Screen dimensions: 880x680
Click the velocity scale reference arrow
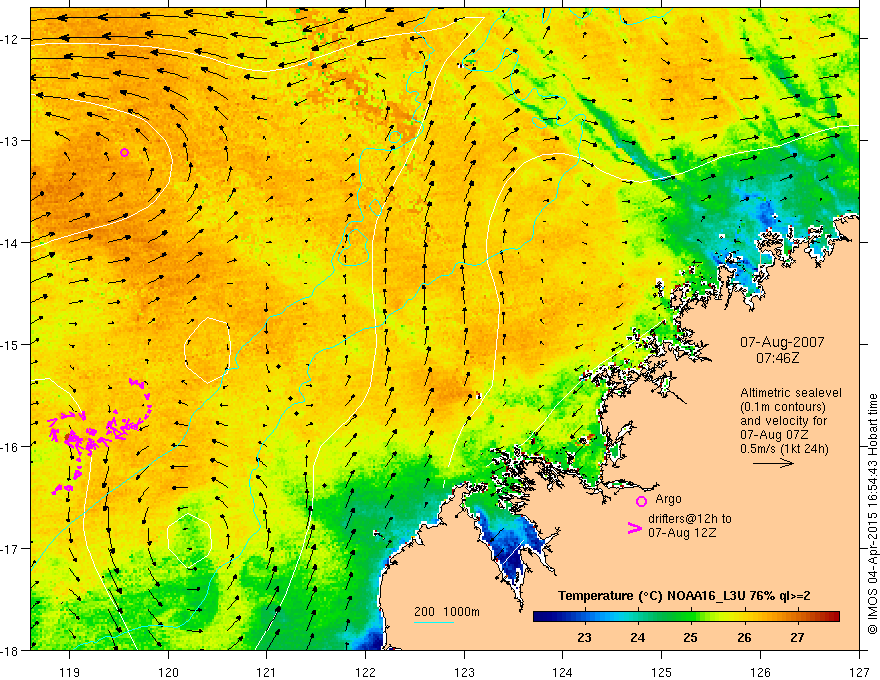pyautogui.click(x=773, y=463)
